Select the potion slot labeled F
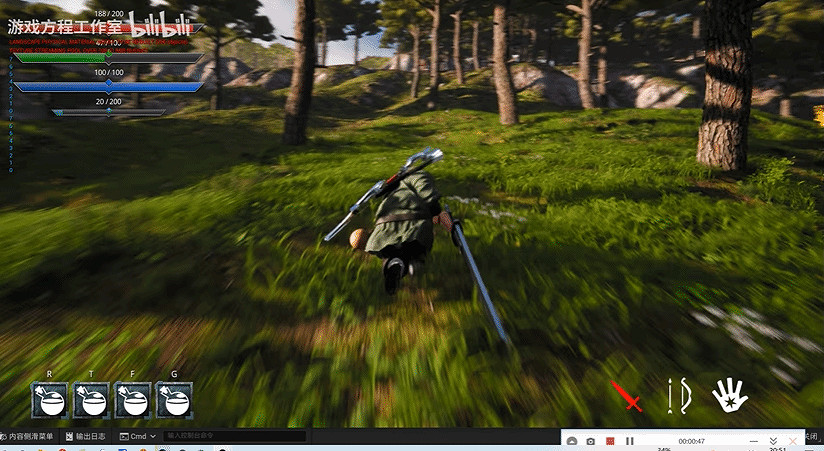 133,399
